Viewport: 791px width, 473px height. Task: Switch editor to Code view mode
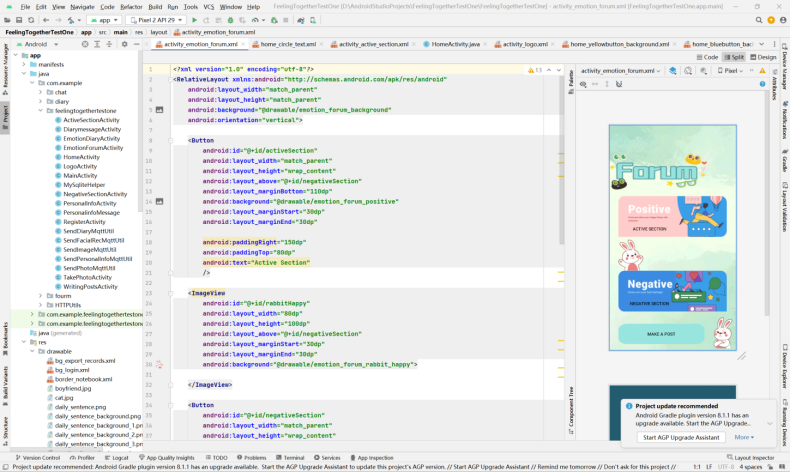coord(707,57)
